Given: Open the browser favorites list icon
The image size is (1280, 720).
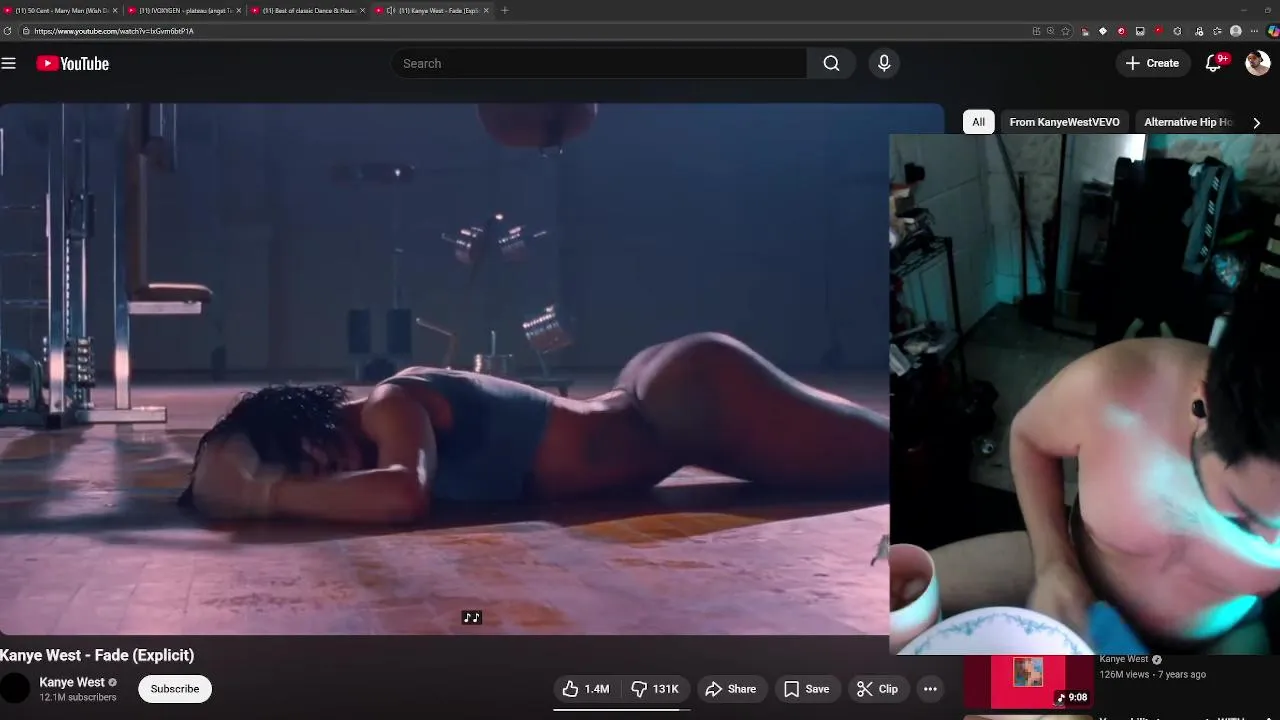Looking at the screenshot, I should click(x=1217, y=31).
